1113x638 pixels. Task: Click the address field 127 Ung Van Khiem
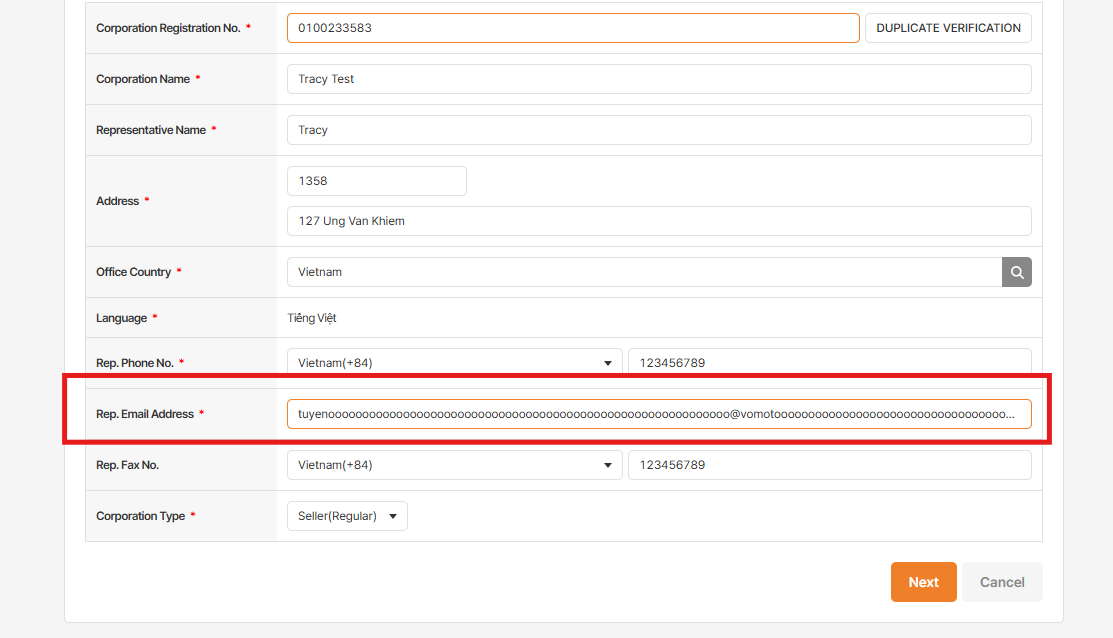[659, 221]
